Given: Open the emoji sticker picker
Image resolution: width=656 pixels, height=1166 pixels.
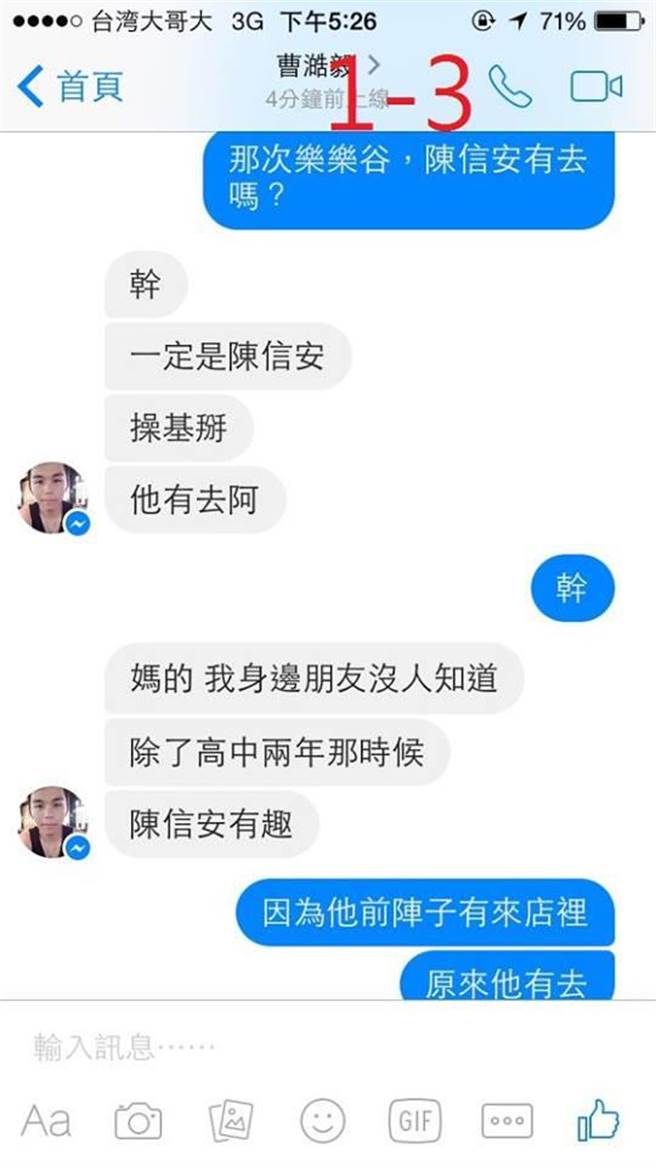Looking at the screenshot, I should coord(323,1121).
